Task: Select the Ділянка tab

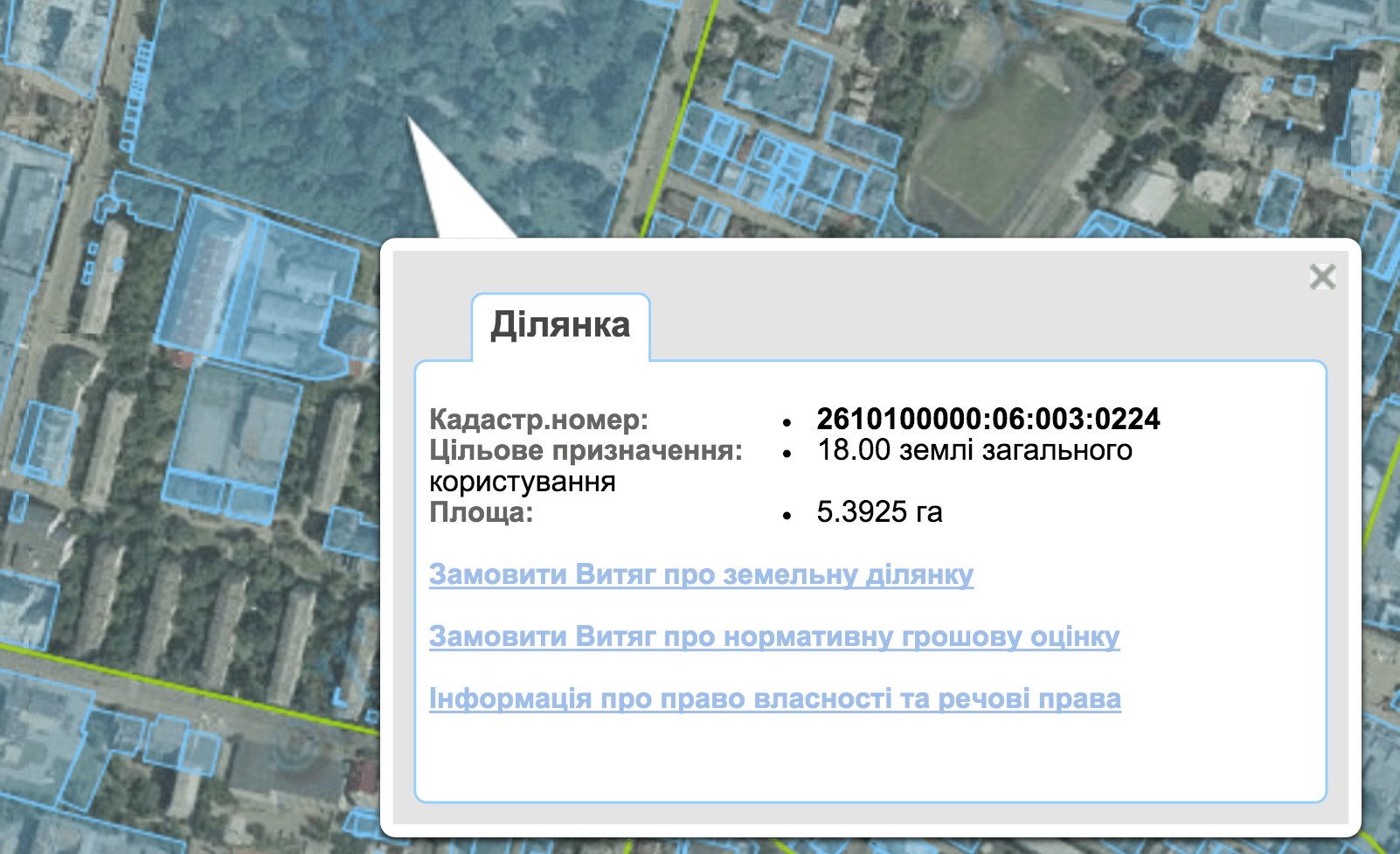Action: coord(560,326)
